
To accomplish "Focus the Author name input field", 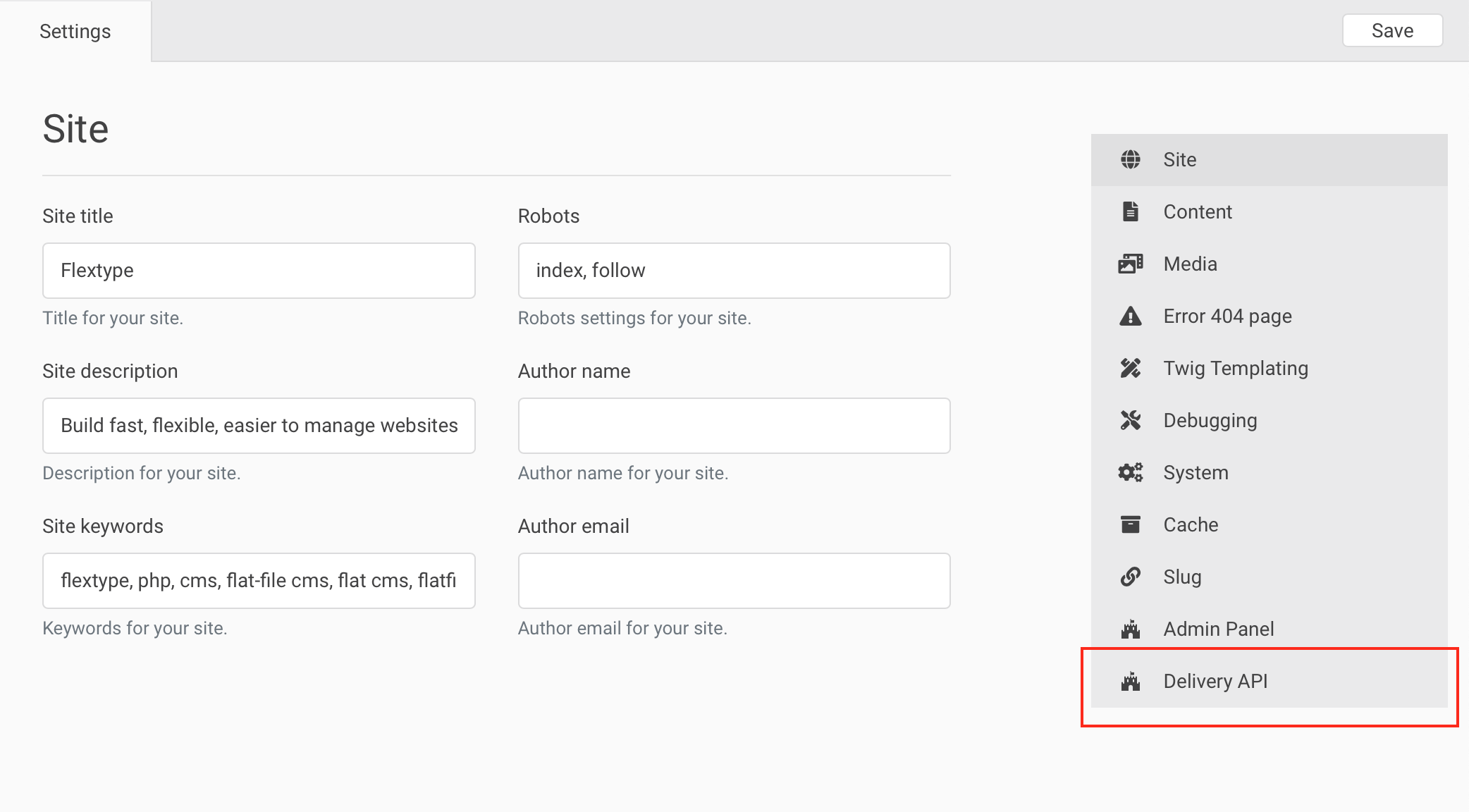I will [x=734, y=426].
